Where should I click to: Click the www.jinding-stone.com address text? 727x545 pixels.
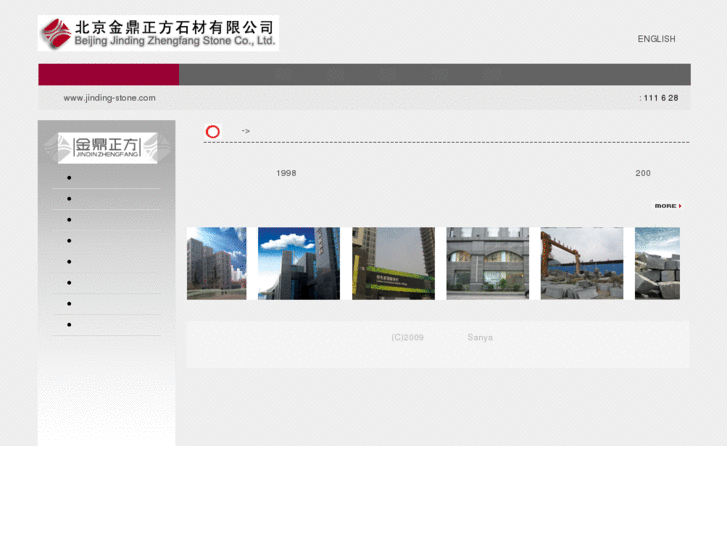point(109,98)
